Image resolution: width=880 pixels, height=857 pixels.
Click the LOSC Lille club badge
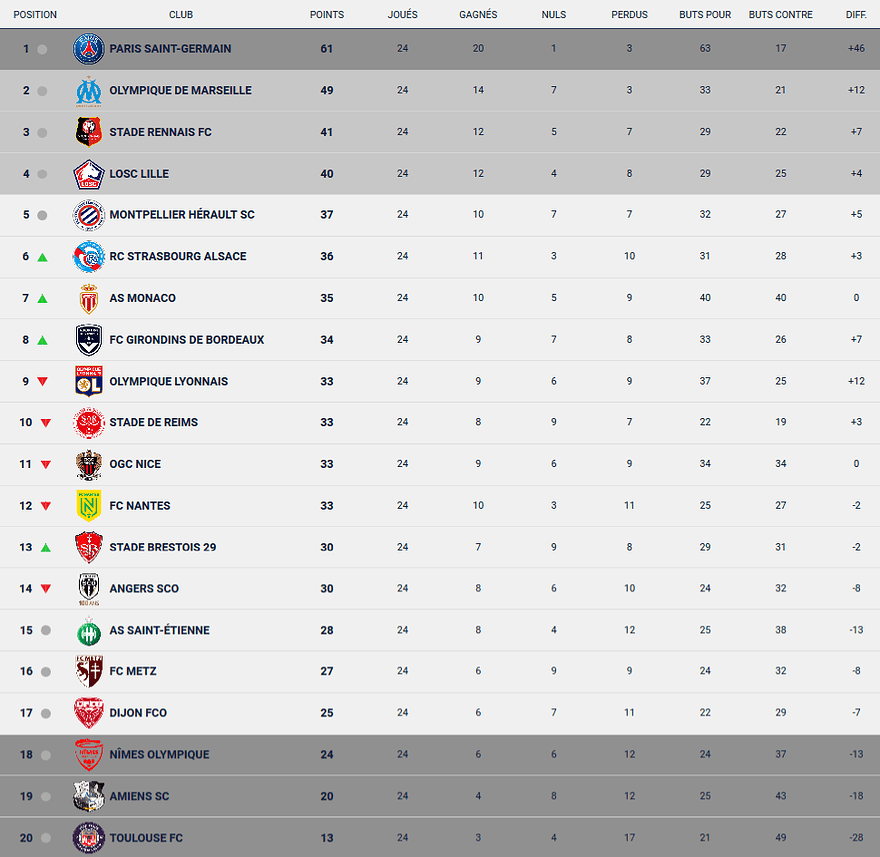point(89,174)
